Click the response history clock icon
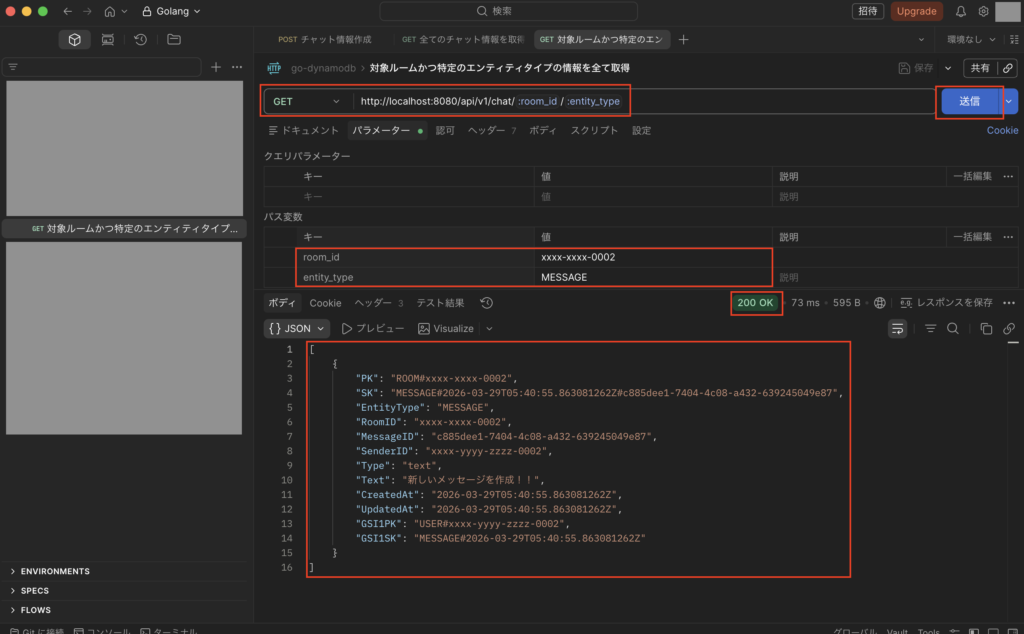The height and width of the screenshot is (634, 1024). pyautogui.click(x=486, y=303)
